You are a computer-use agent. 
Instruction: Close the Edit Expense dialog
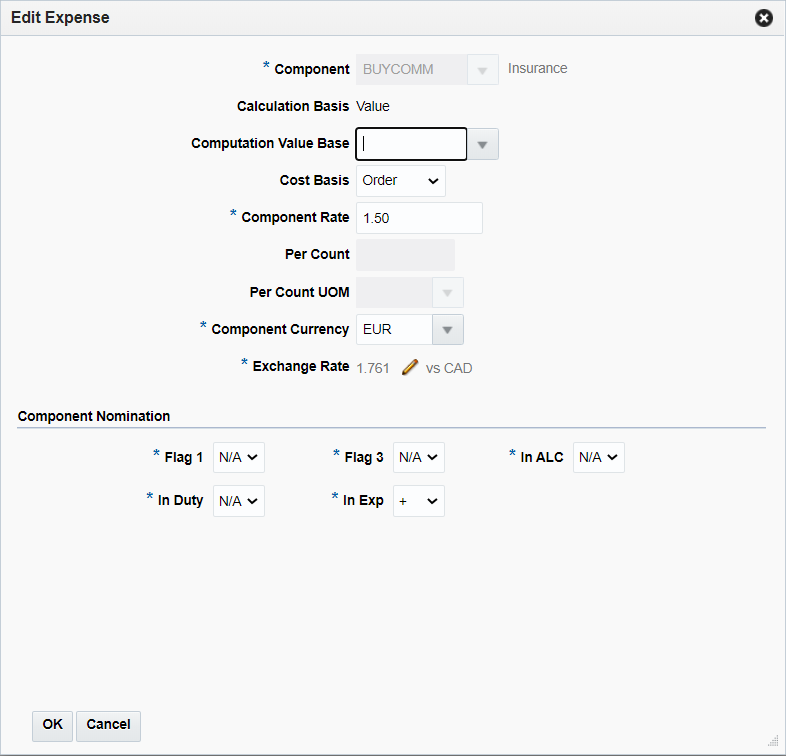tap(764, 18)
